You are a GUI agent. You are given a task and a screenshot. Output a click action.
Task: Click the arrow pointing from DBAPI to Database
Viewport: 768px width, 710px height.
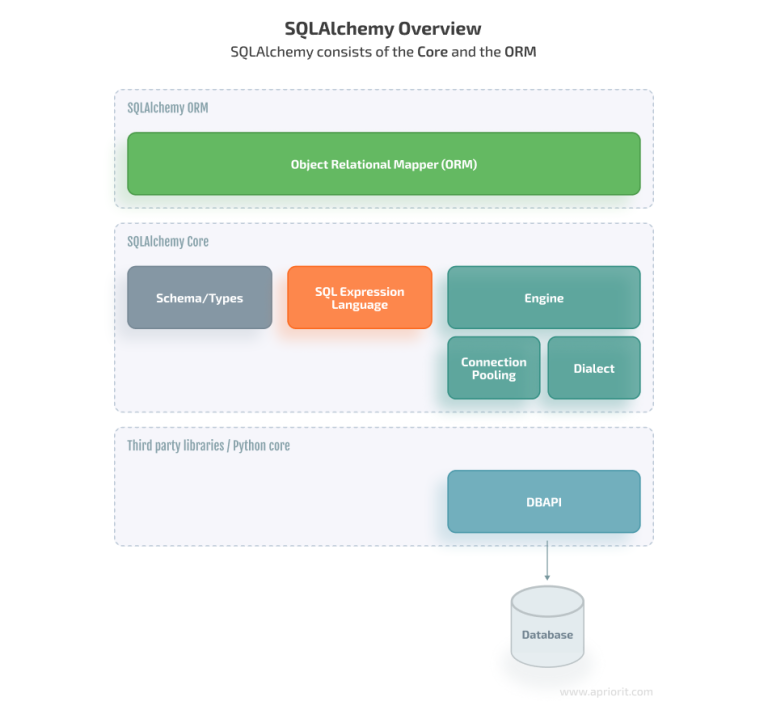pos(547,559)
